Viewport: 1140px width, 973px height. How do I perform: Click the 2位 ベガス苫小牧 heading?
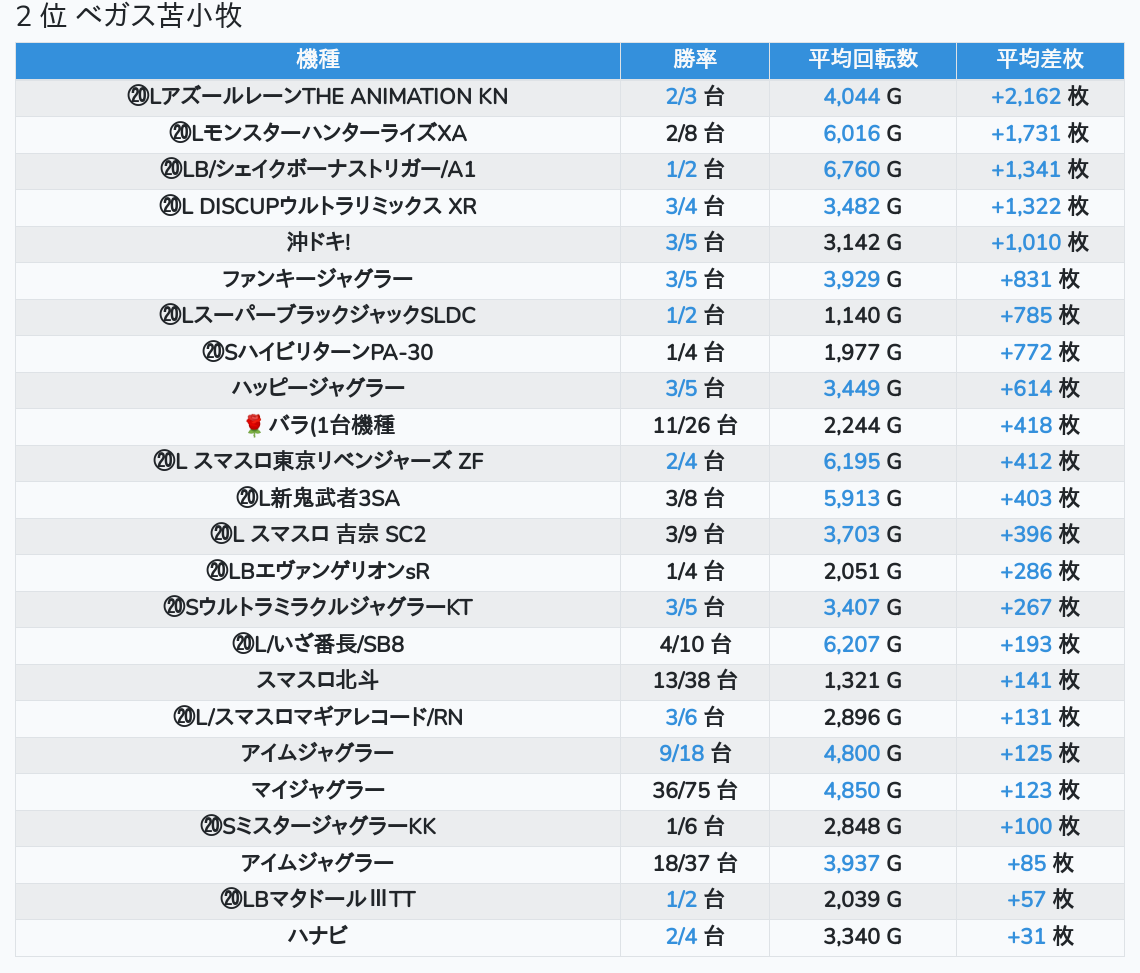pos(130,17)
